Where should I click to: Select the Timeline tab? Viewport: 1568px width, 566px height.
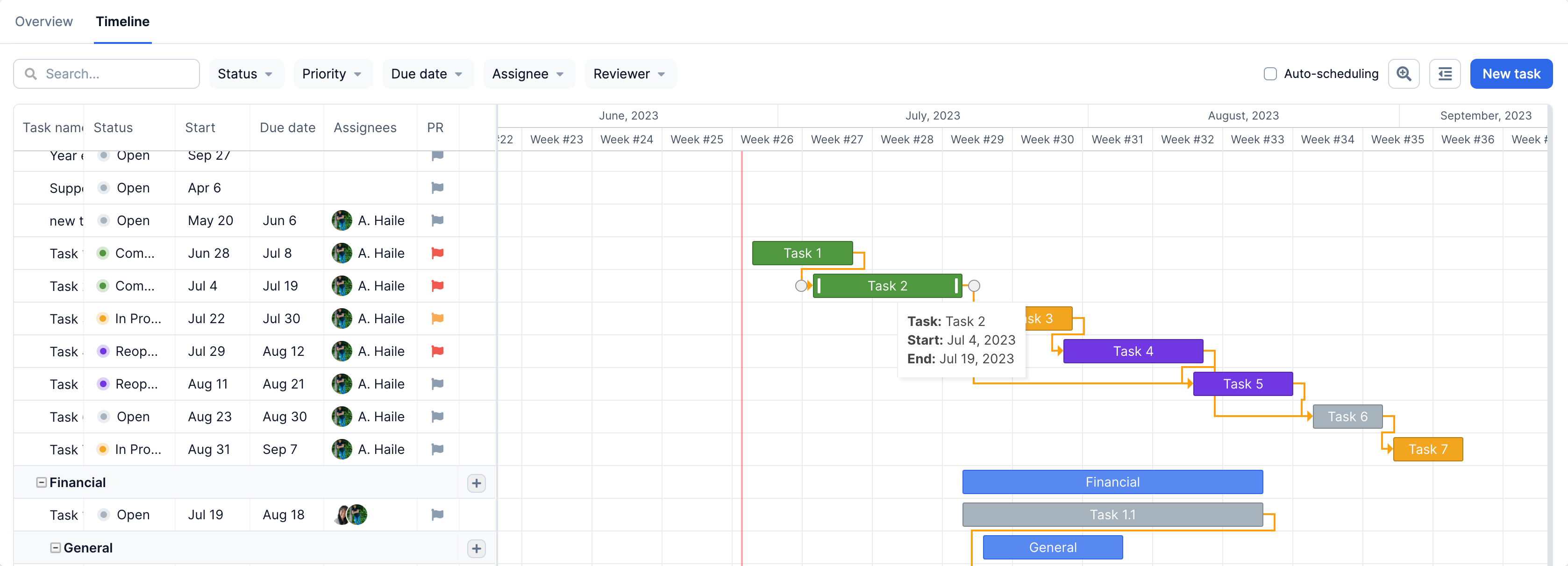pos(122,21)
